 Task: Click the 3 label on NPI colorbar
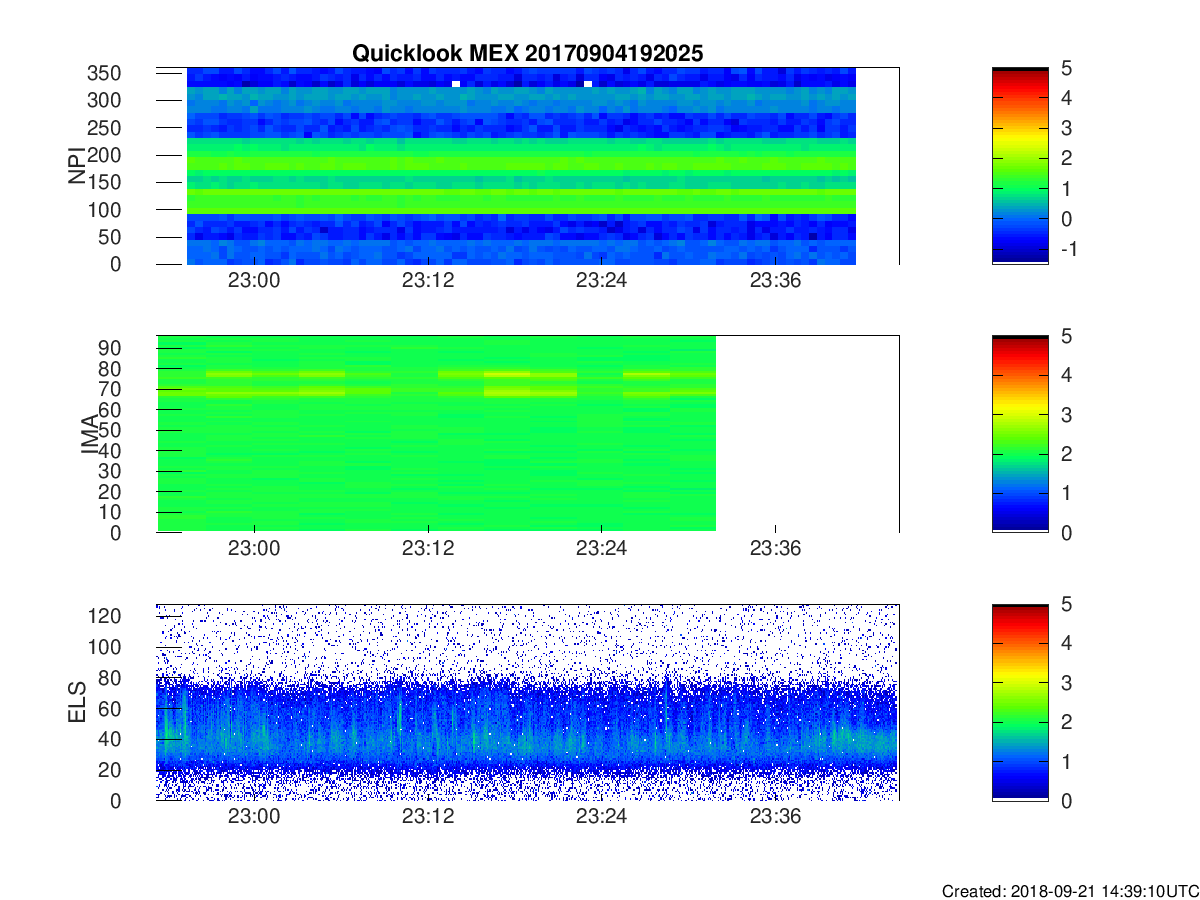(1066, 128)
